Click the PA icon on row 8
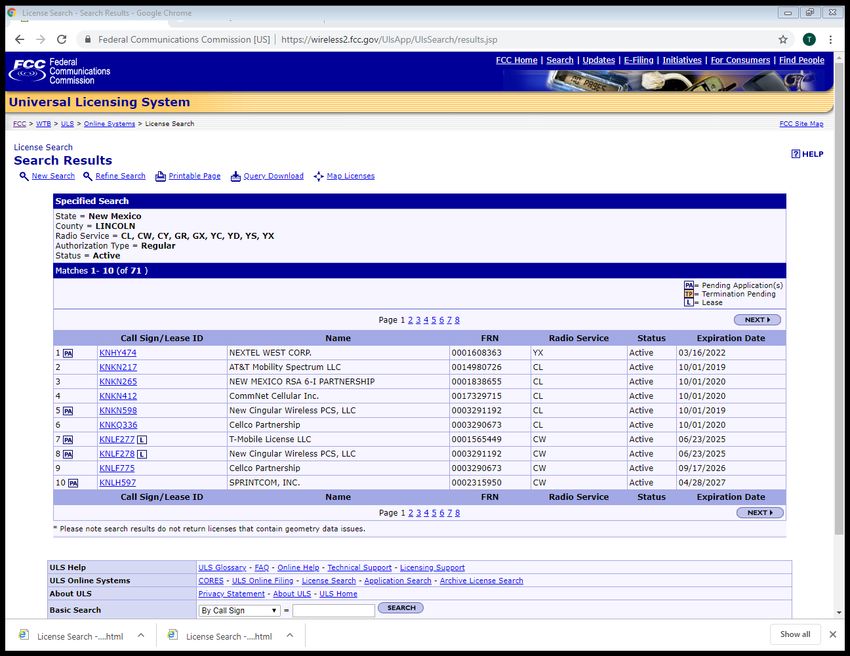 pos(68,455)
